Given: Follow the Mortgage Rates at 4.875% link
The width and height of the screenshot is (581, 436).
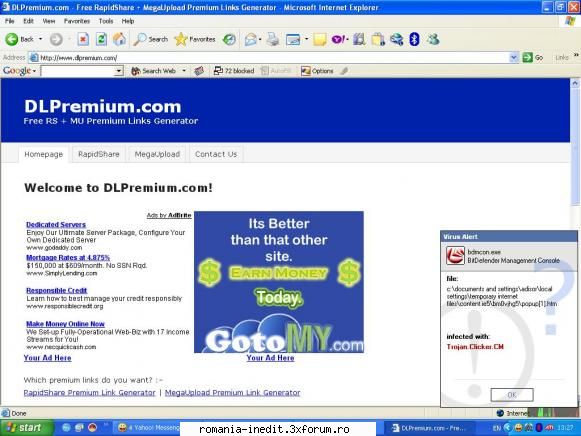Looking at the screenshot, I should [x=68, y=257].
